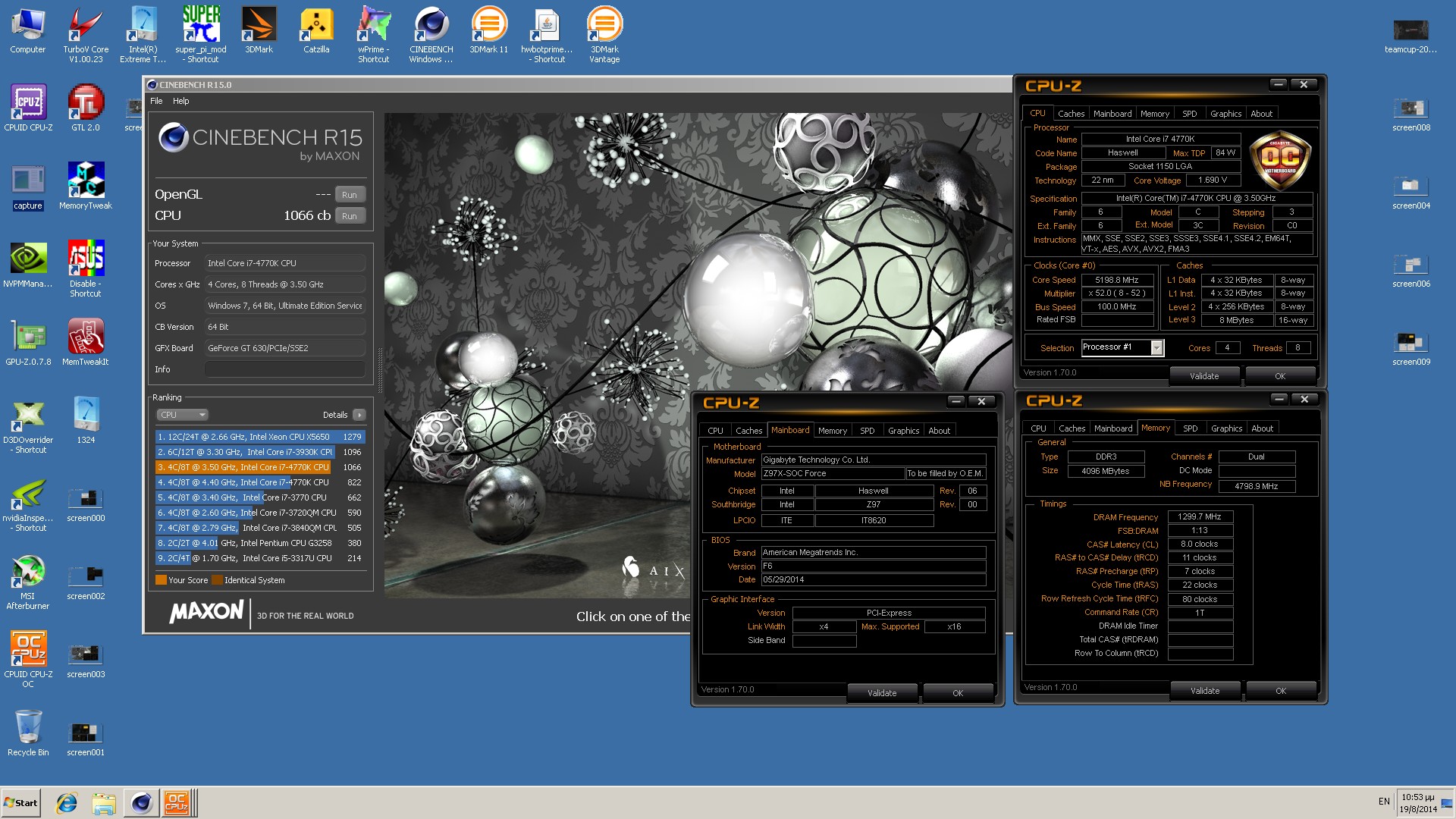Open Memory tab in Mainboard CPU-Z window
1456x819 pixels.
(833, 431)
